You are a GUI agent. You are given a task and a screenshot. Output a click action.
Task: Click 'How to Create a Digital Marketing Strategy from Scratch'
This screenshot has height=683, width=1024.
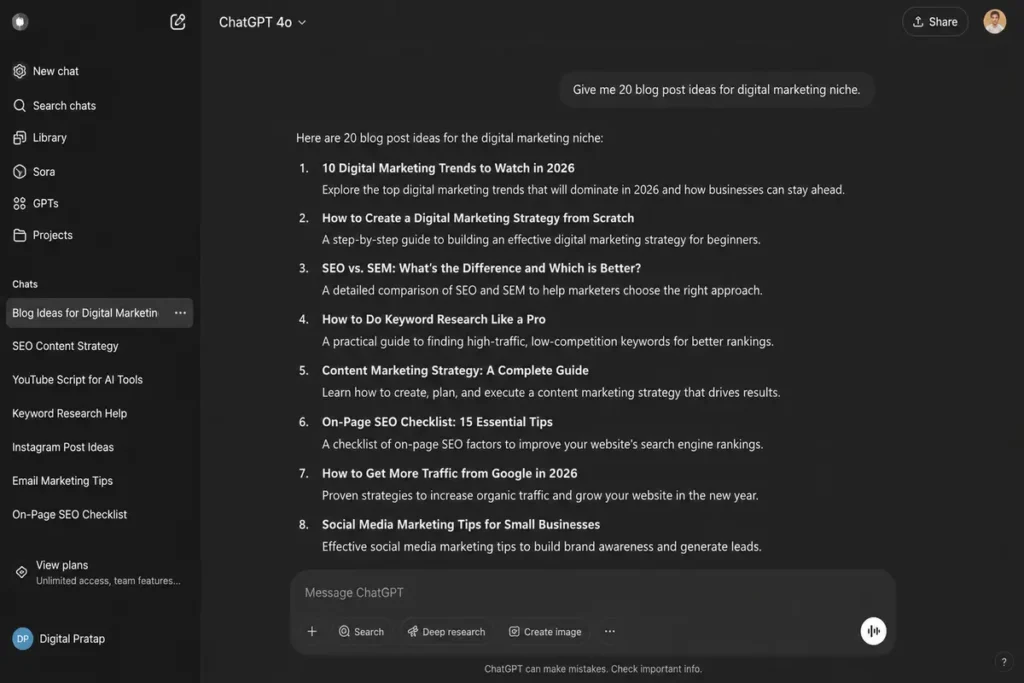point(478,218)
